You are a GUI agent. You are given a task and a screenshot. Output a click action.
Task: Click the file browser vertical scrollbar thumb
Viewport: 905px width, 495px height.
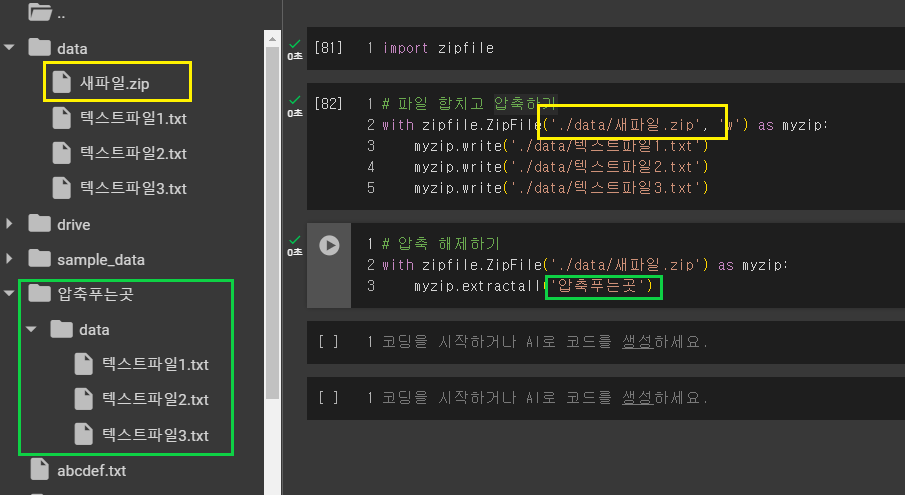coord(272,223)
